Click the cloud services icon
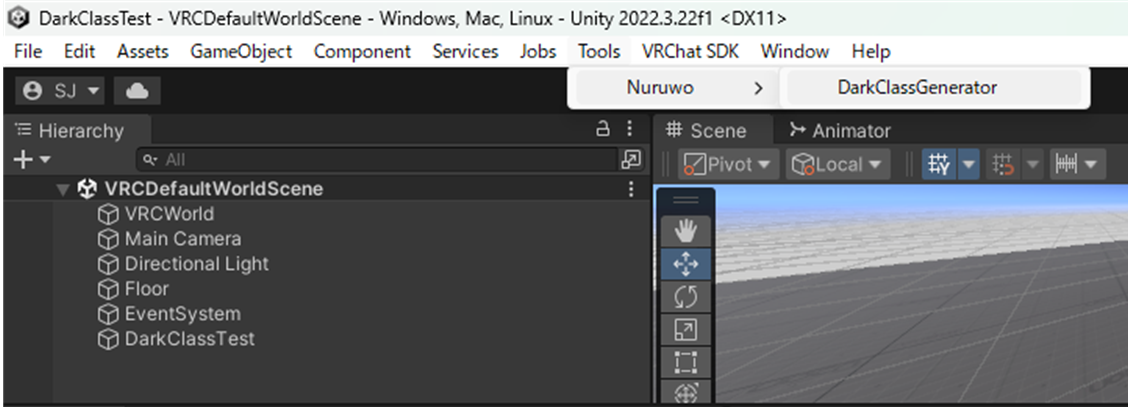The image size is (1128, 407). click(x=137, y=91)
